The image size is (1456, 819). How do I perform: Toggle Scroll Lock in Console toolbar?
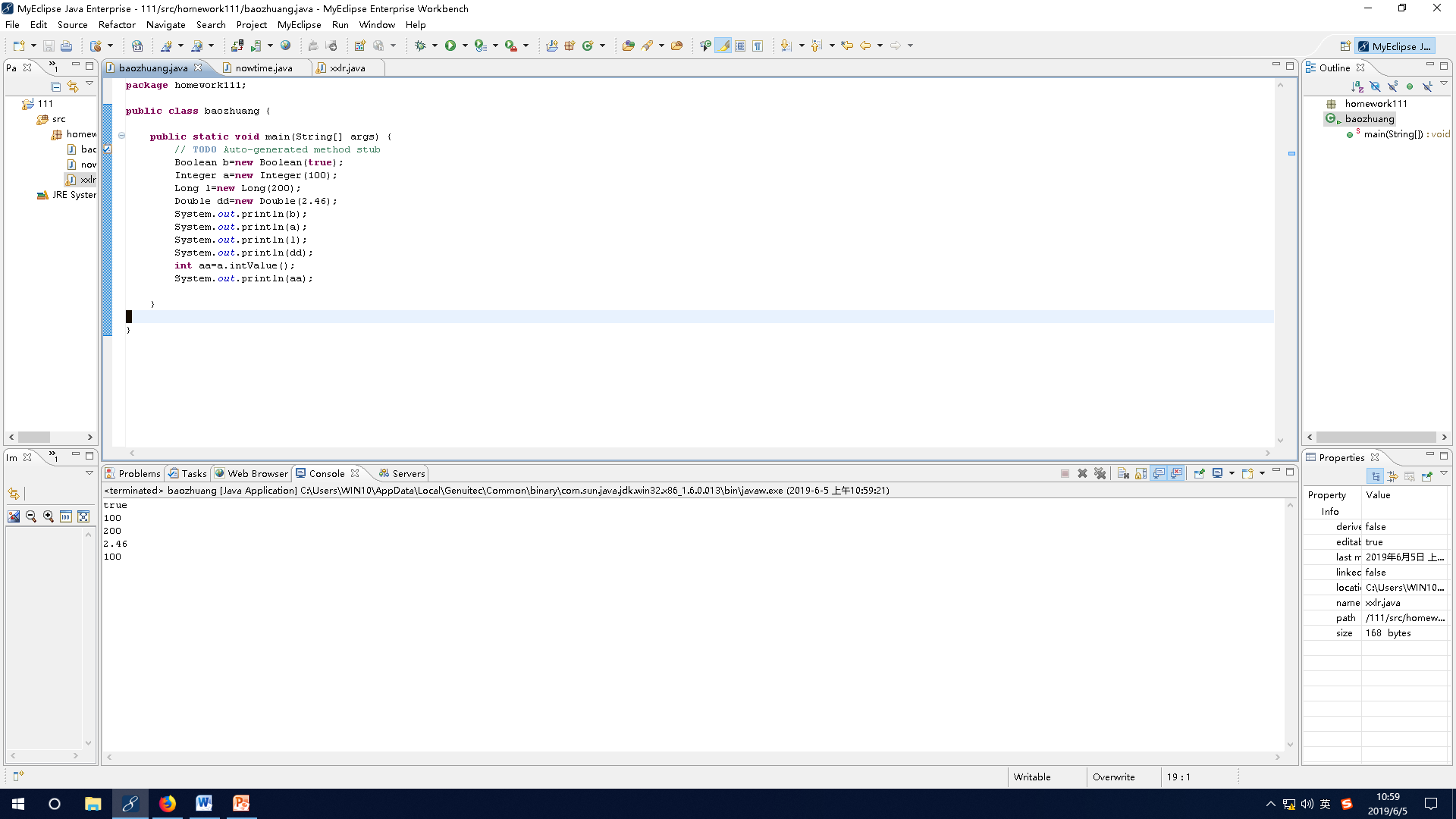pos(1141,473)
